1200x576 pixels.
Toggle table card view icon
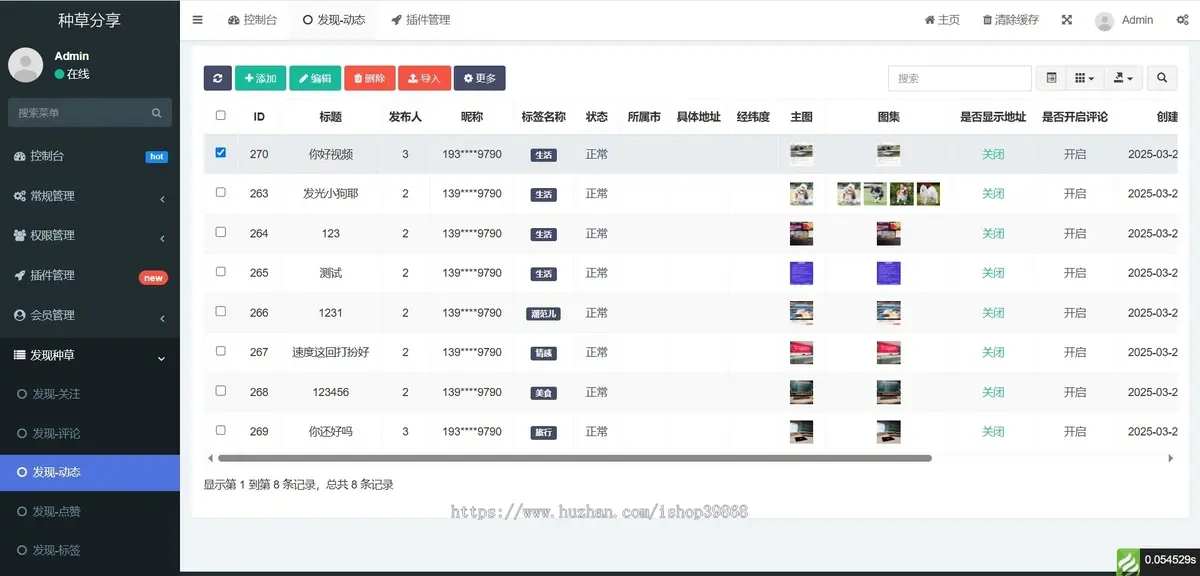click(1051, 78)
